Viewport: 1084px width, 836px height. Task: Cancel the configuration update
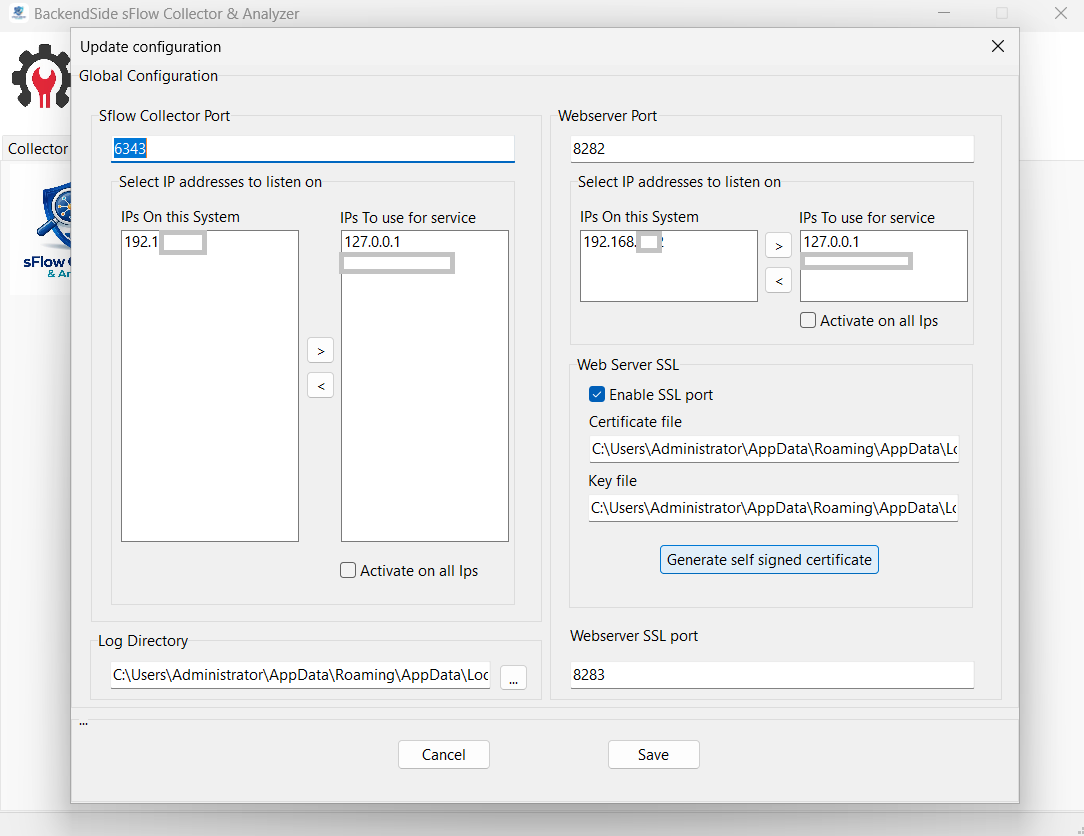tap(443, 755)
